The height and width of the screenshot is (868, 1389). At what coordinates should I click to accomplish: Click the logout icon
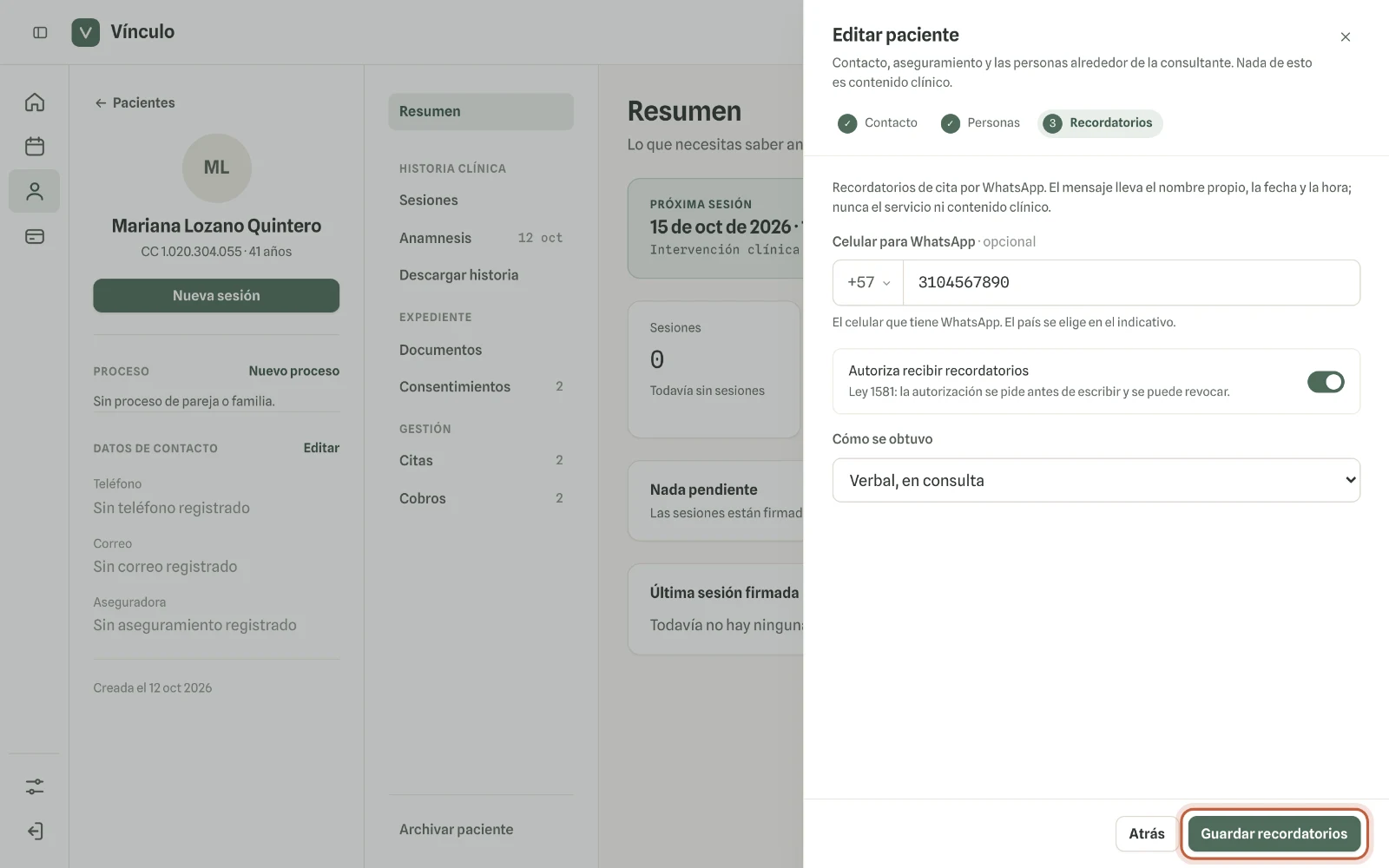pos(35,831)
